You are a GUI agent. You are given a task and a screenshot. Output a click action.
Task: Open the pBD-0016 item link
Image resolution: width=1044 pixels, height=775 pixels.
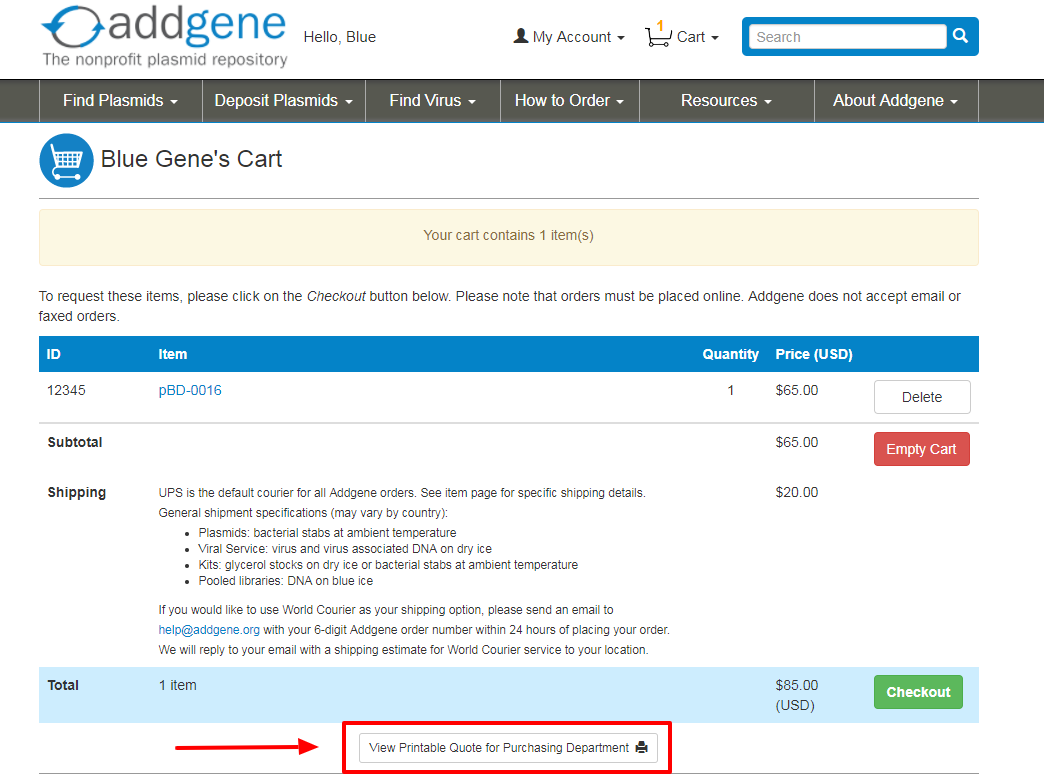pyautogui.click(x=190, y=390)
